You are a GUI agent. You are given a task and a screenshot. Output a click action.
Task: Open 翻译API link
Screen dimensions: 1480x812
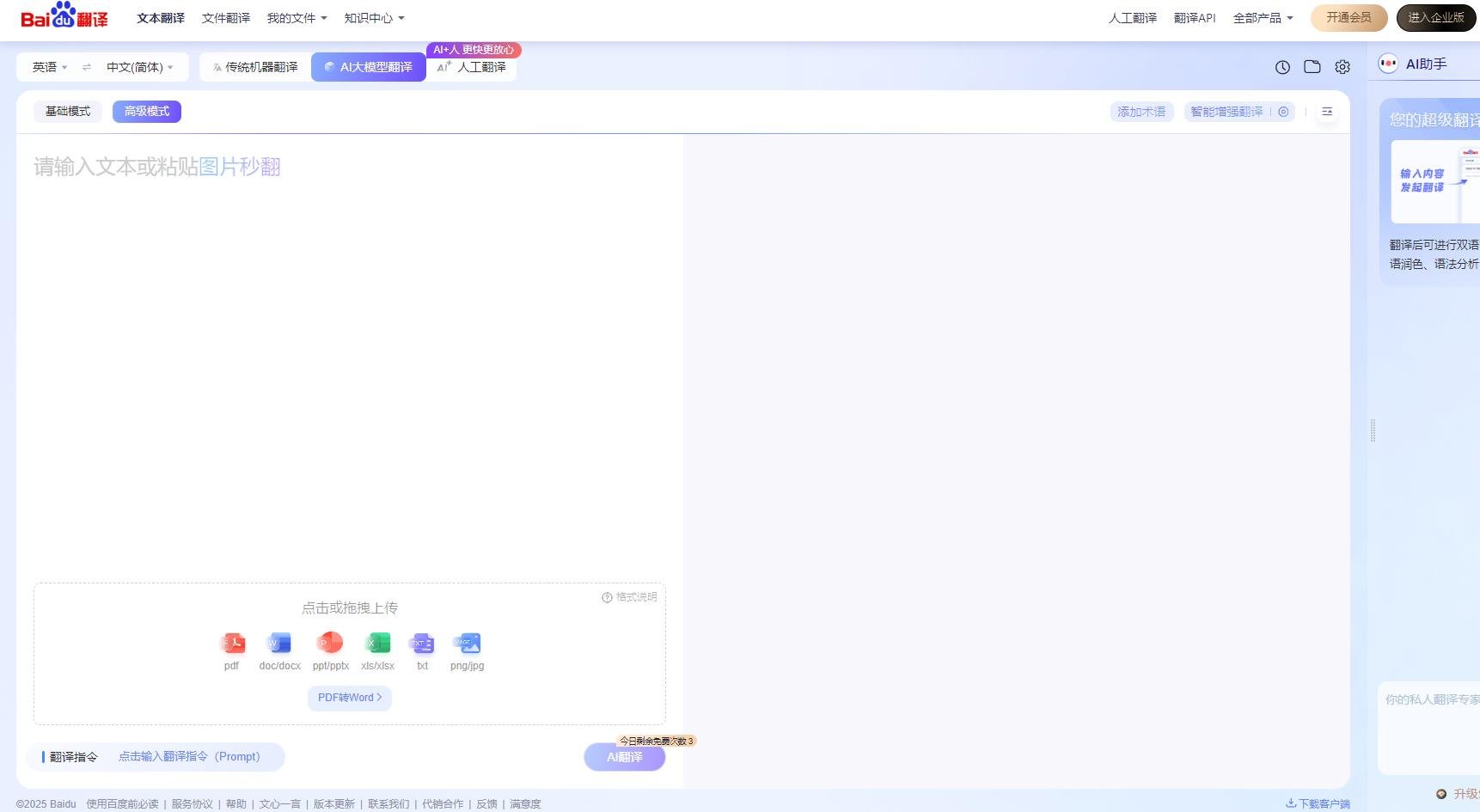1195,18
